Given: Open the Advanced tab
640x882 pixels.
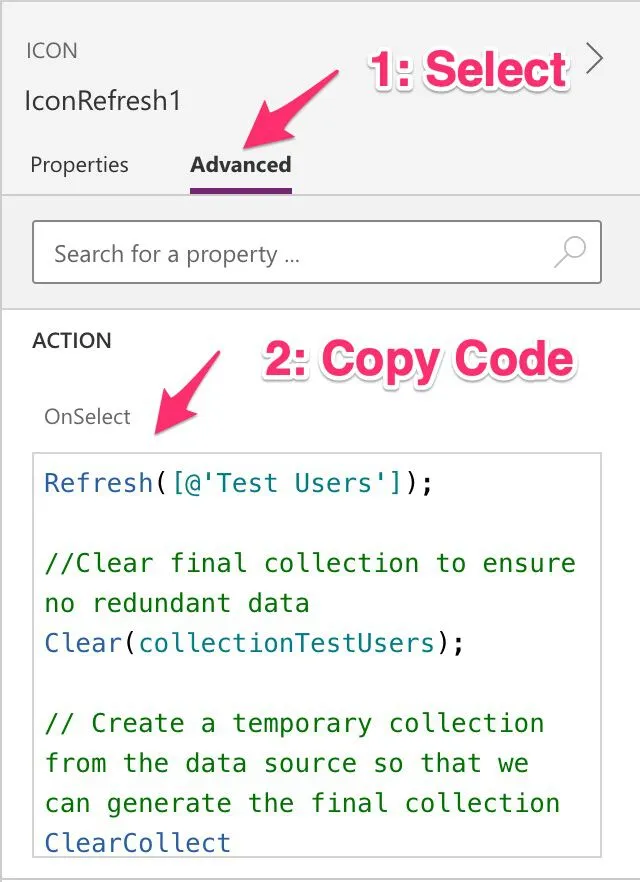Looking at the screenshot, I should [x=241, y=165].
